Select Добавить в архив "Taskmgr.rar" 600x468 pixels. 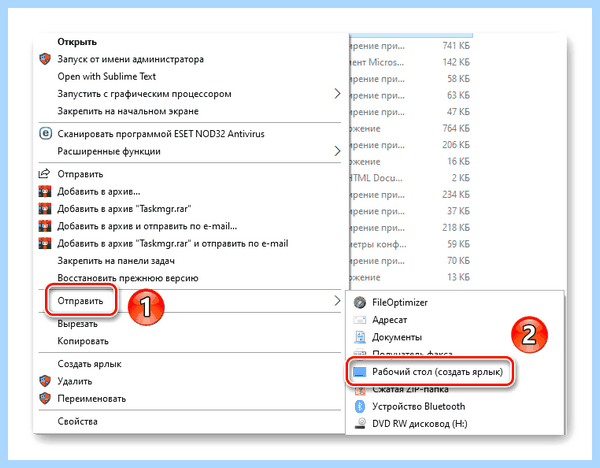click(124, 209)
